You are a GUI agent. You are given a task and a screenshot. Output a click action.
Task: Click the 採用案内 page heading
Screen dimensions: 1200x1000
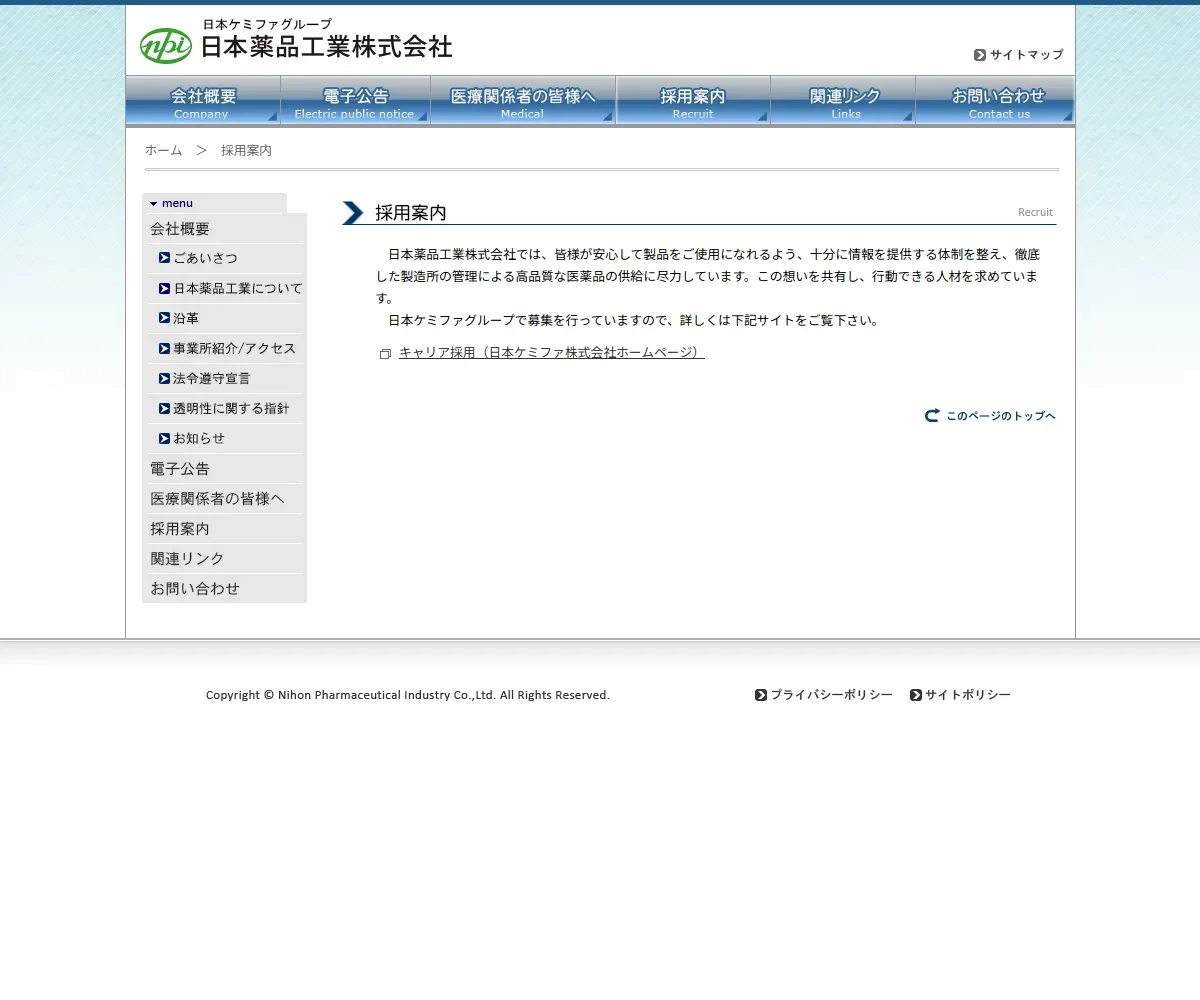(411, 213)
